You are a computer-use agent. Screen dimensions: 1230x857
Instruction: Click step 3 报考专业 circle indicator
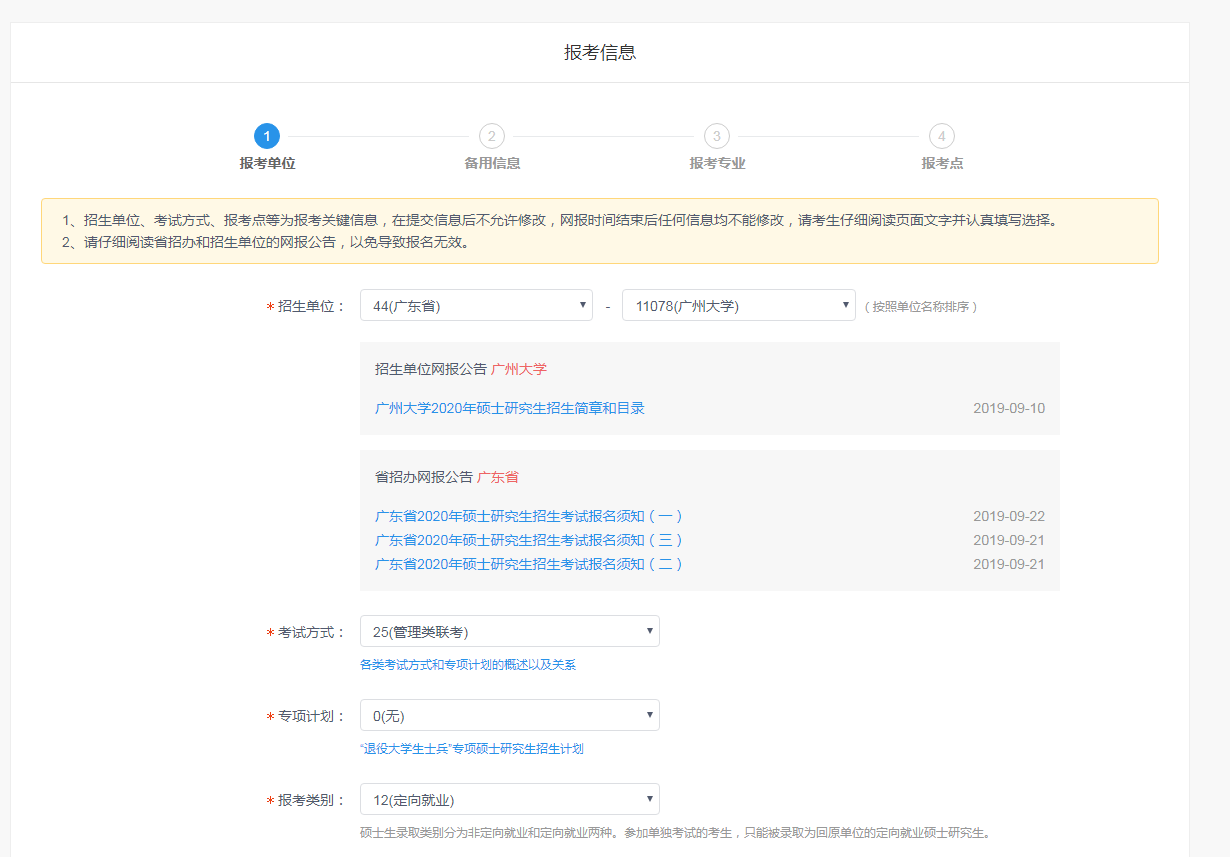click(715, 133)
